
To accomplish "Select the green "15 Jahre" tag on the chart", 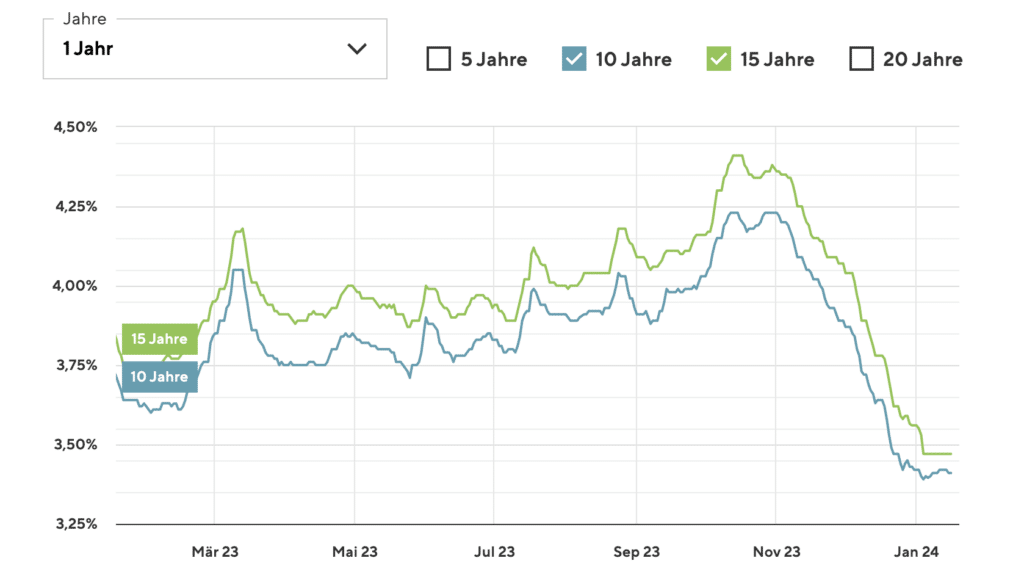I will [x=159, y=339].
